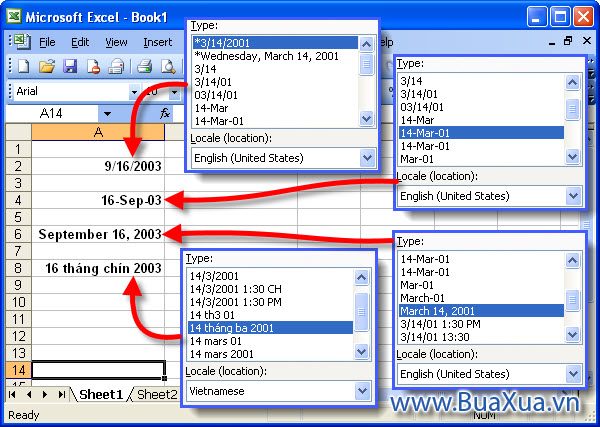This screenshot has height=427, width=600.
Task: Click the Open folder toolbar icon
Action: pyautogui.click(x=47, y=66)
